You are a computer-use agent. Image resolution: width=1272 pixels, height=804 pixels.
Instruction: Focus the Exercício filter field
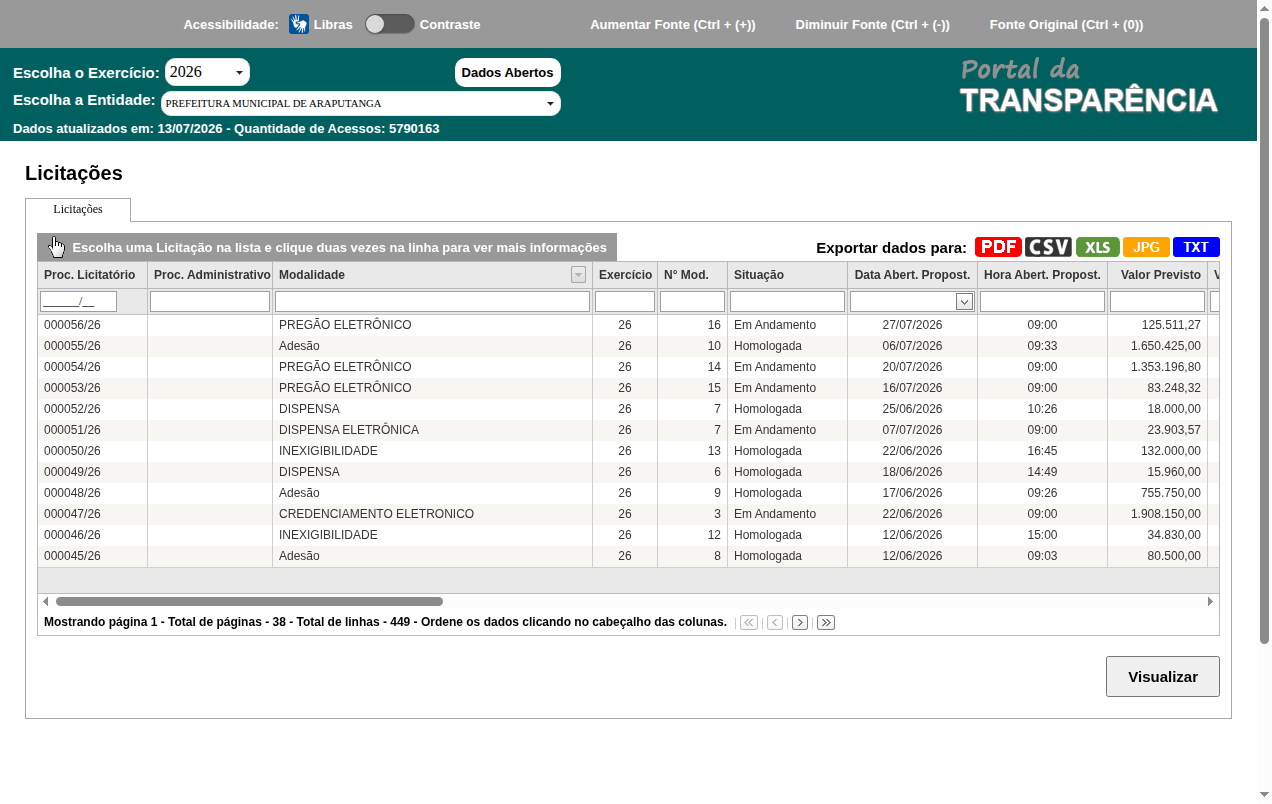click(625, 301)
